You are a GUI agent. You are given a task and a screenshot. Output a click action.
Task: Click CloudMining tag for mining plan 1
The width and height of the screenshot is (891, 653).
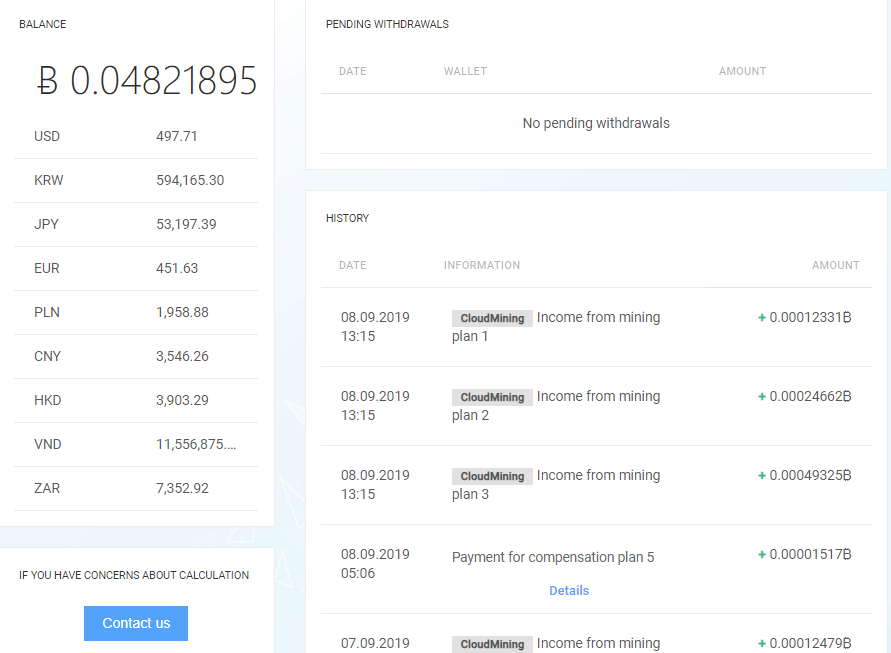pos(492,318)
